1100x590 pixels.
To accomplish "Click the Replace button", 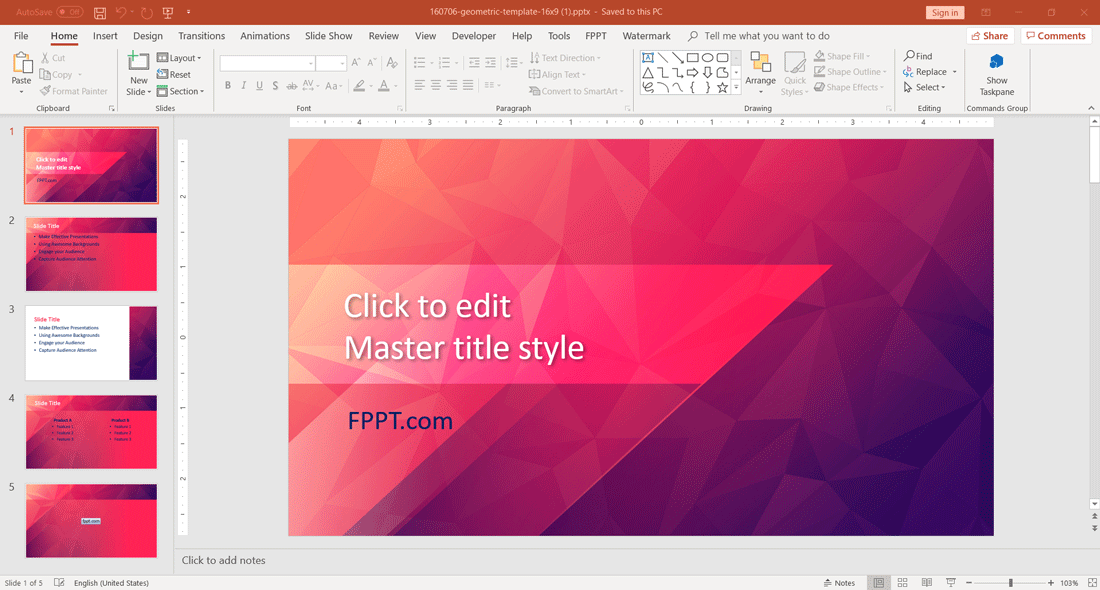I will (927, 71).
